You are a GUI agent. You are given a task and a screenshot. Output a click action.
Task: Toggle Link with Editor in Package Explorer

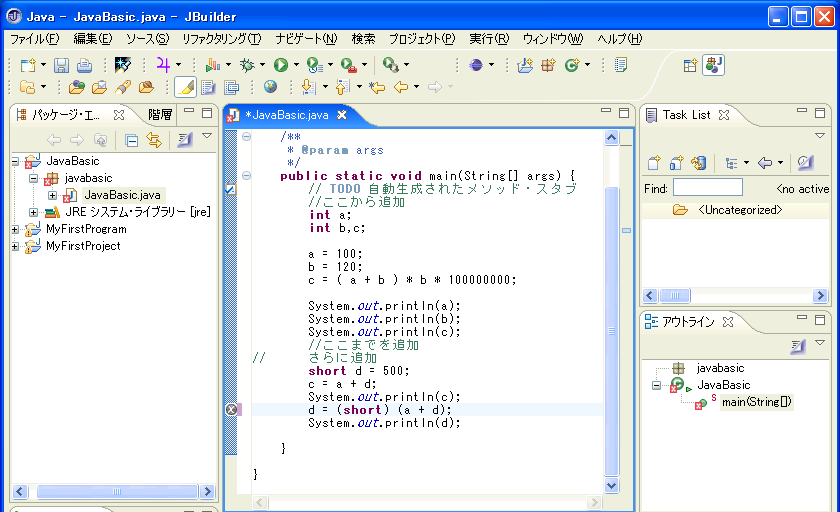154,140
